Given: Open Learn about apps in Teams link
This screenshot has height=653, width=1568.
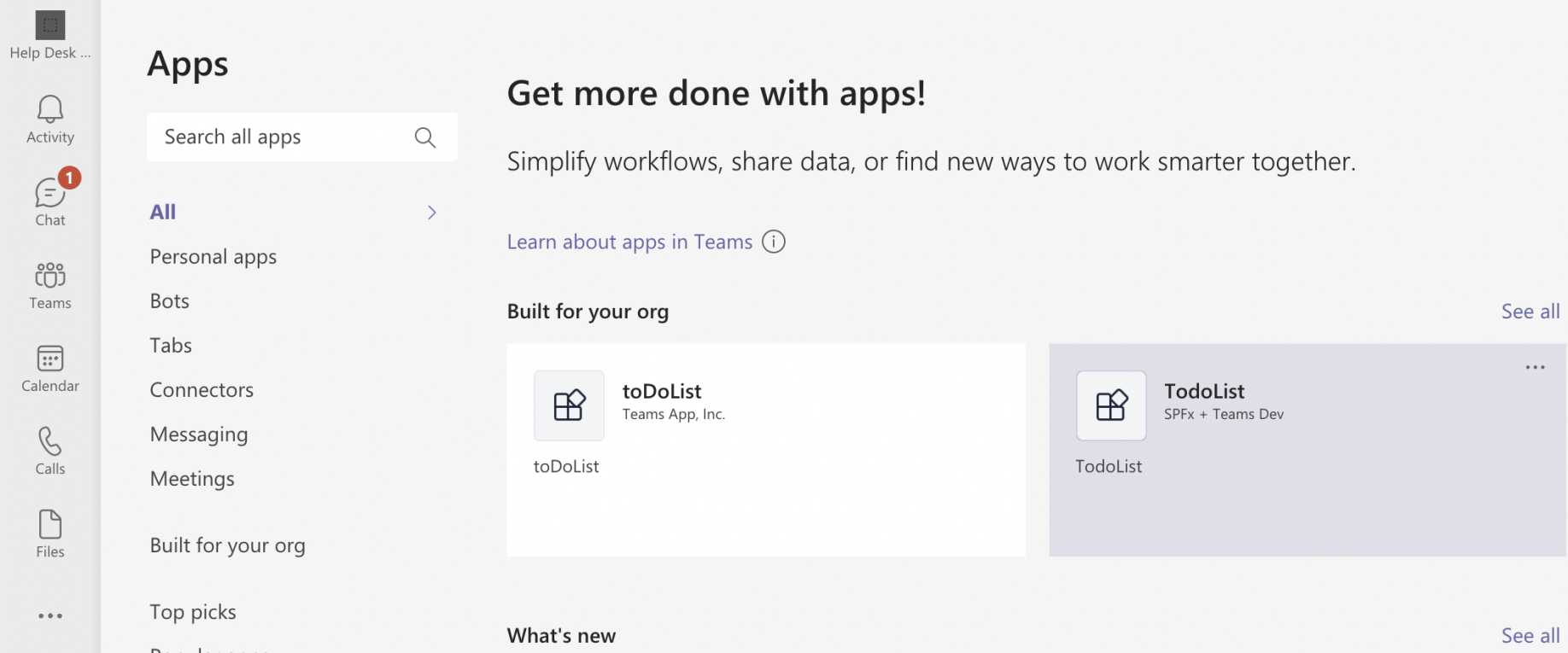Looking at the screenshot, I should coord(629,242).
